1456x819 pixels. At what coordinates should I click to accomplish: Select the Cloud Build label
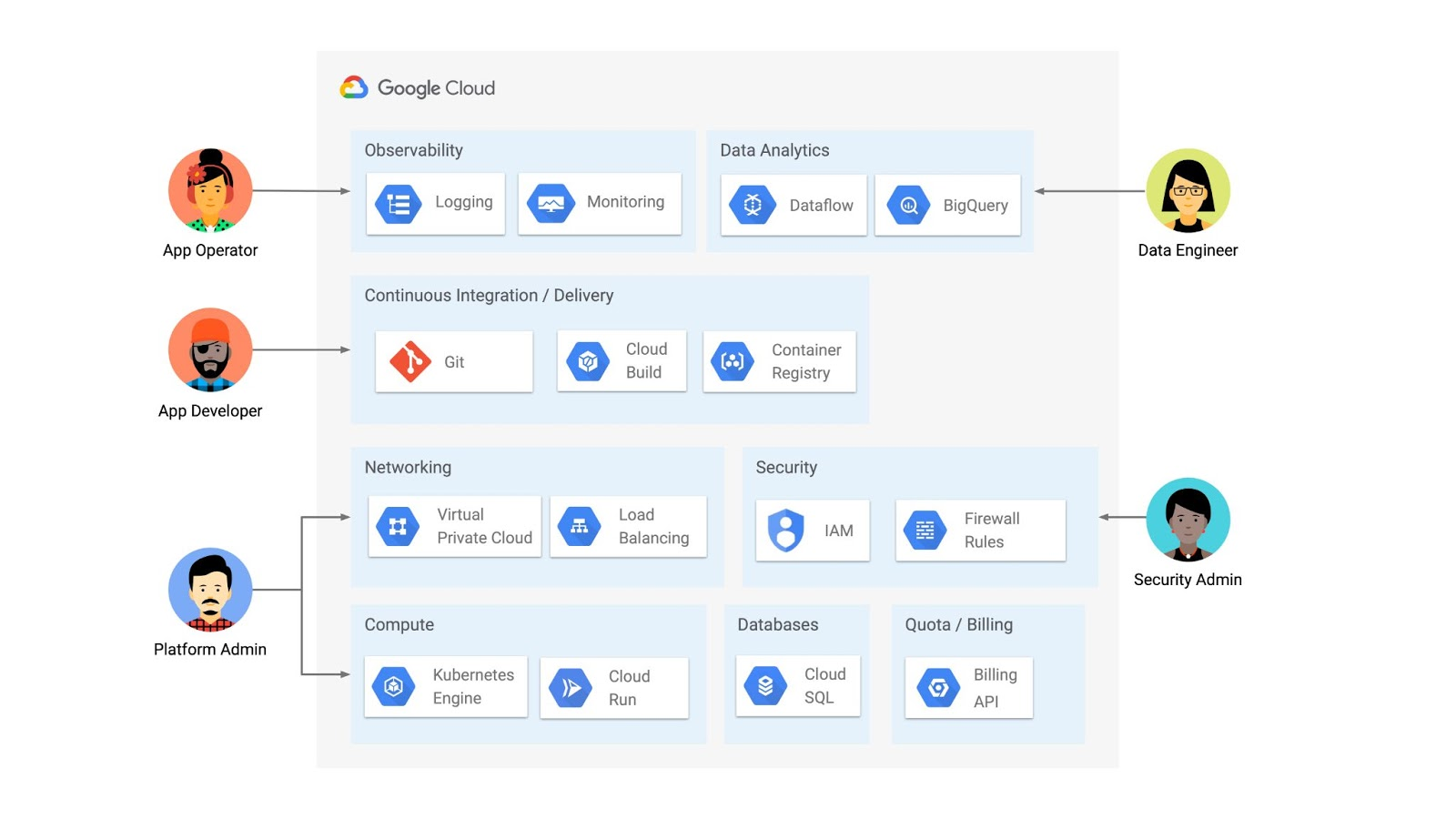click(646, 360)
